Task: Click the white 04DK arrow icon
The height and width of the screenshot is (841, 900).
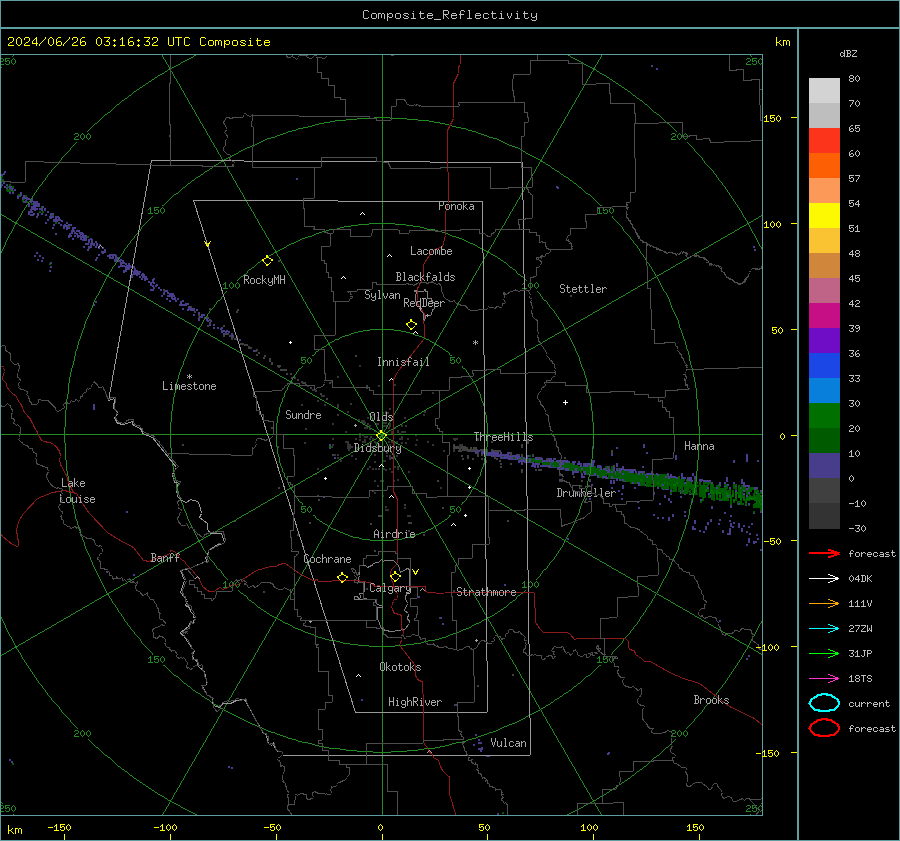Action: click(824, 579)
